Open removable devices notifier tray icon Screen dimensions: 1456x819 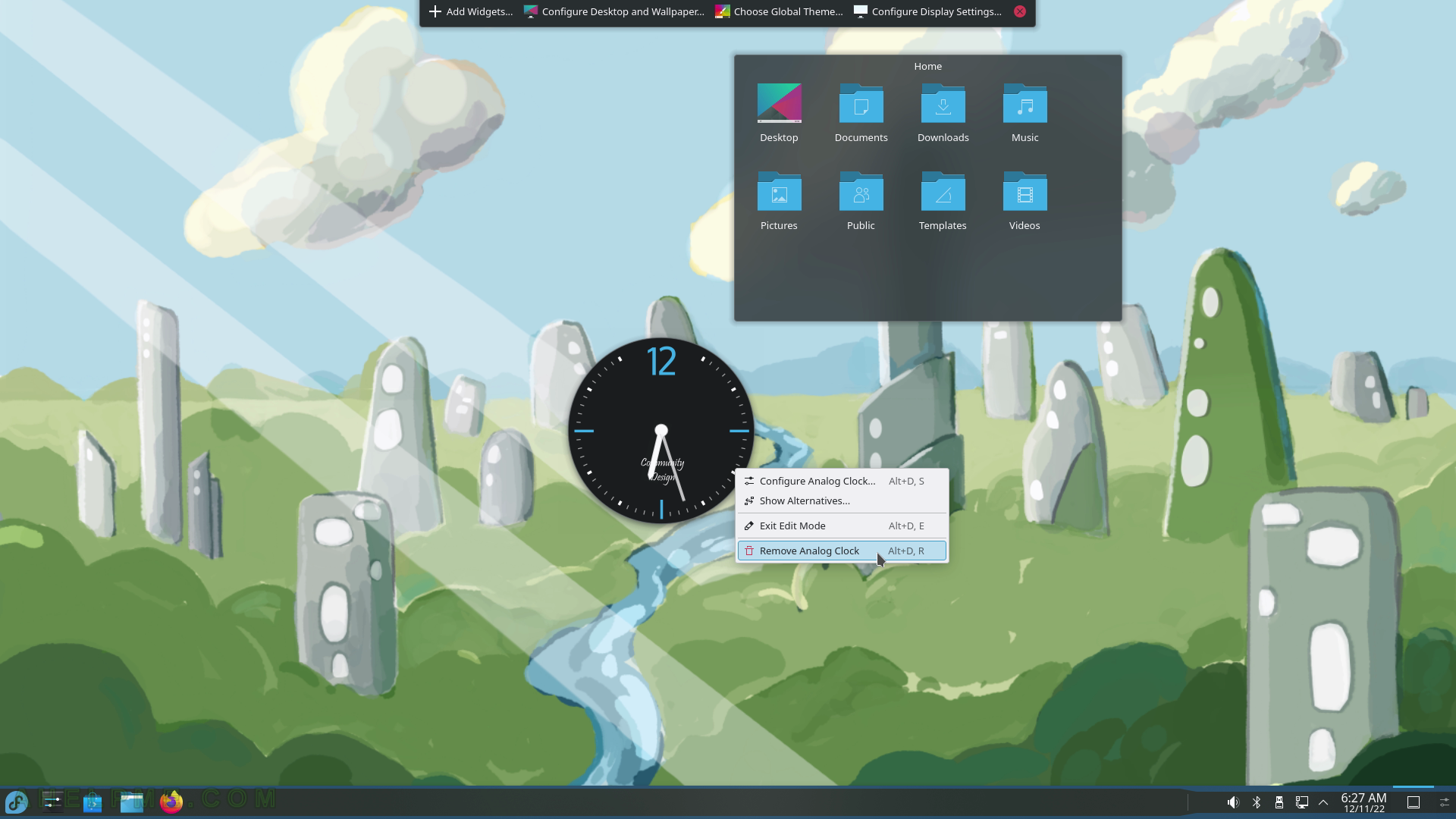coord(1279,802)
